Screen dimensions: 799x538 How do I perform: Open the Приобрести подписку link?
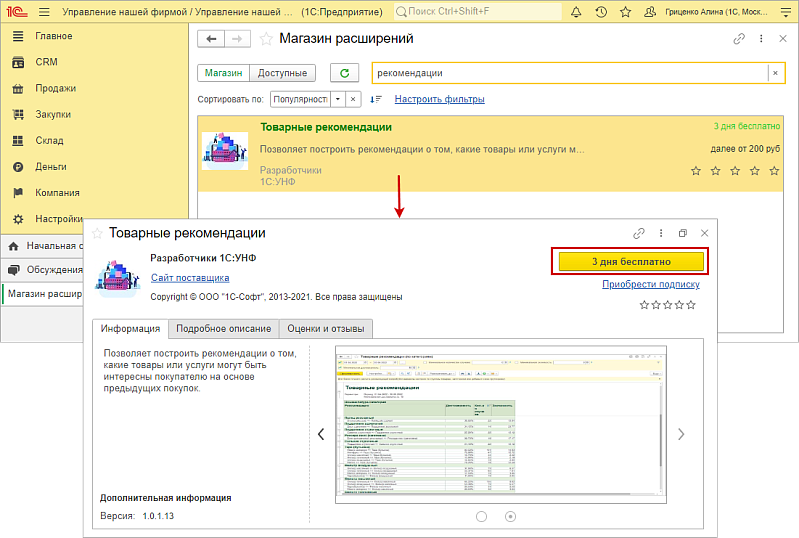[650, 284]
